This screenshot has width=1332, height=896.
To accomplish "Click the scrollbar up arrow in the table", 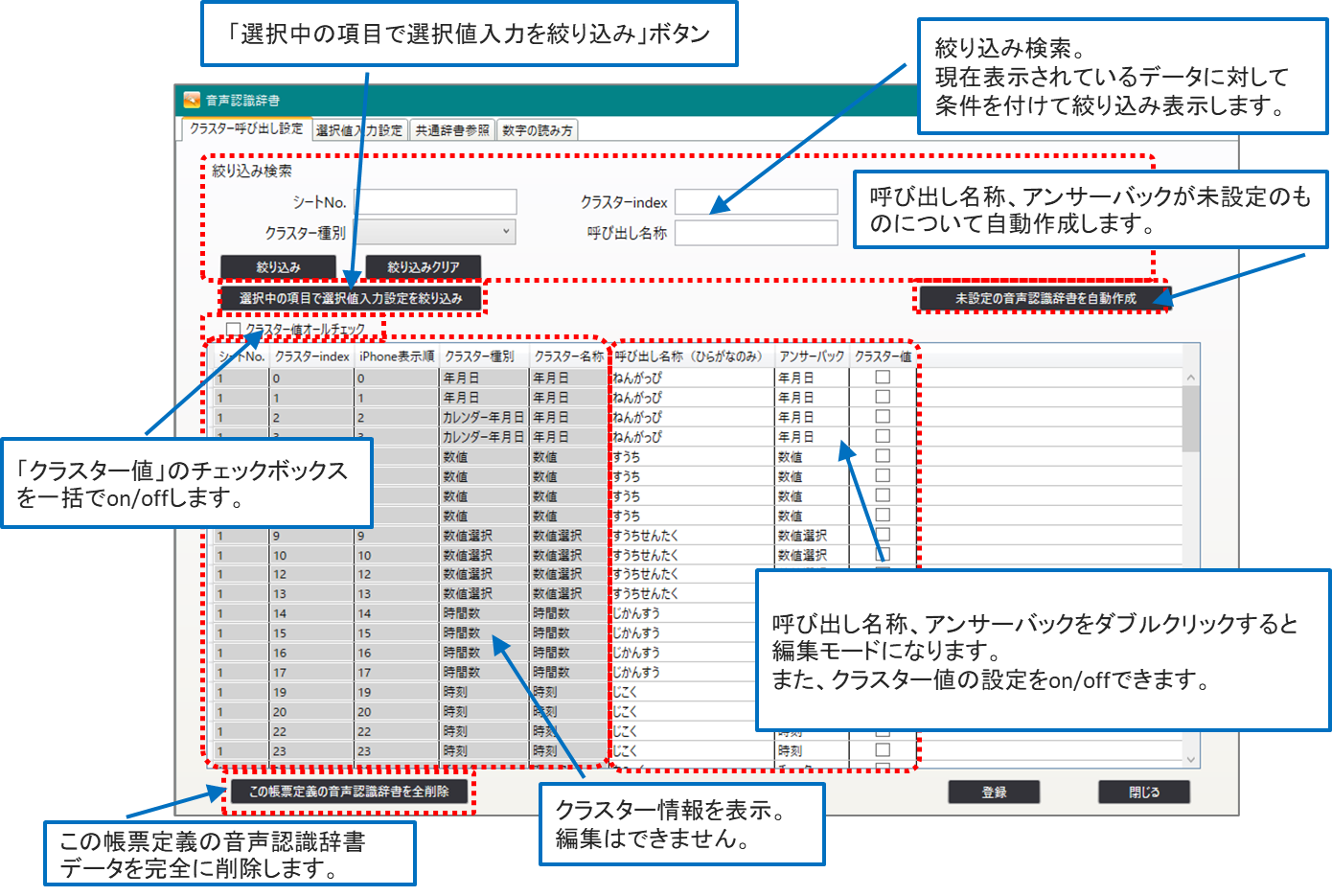I will pos(1191,378).
